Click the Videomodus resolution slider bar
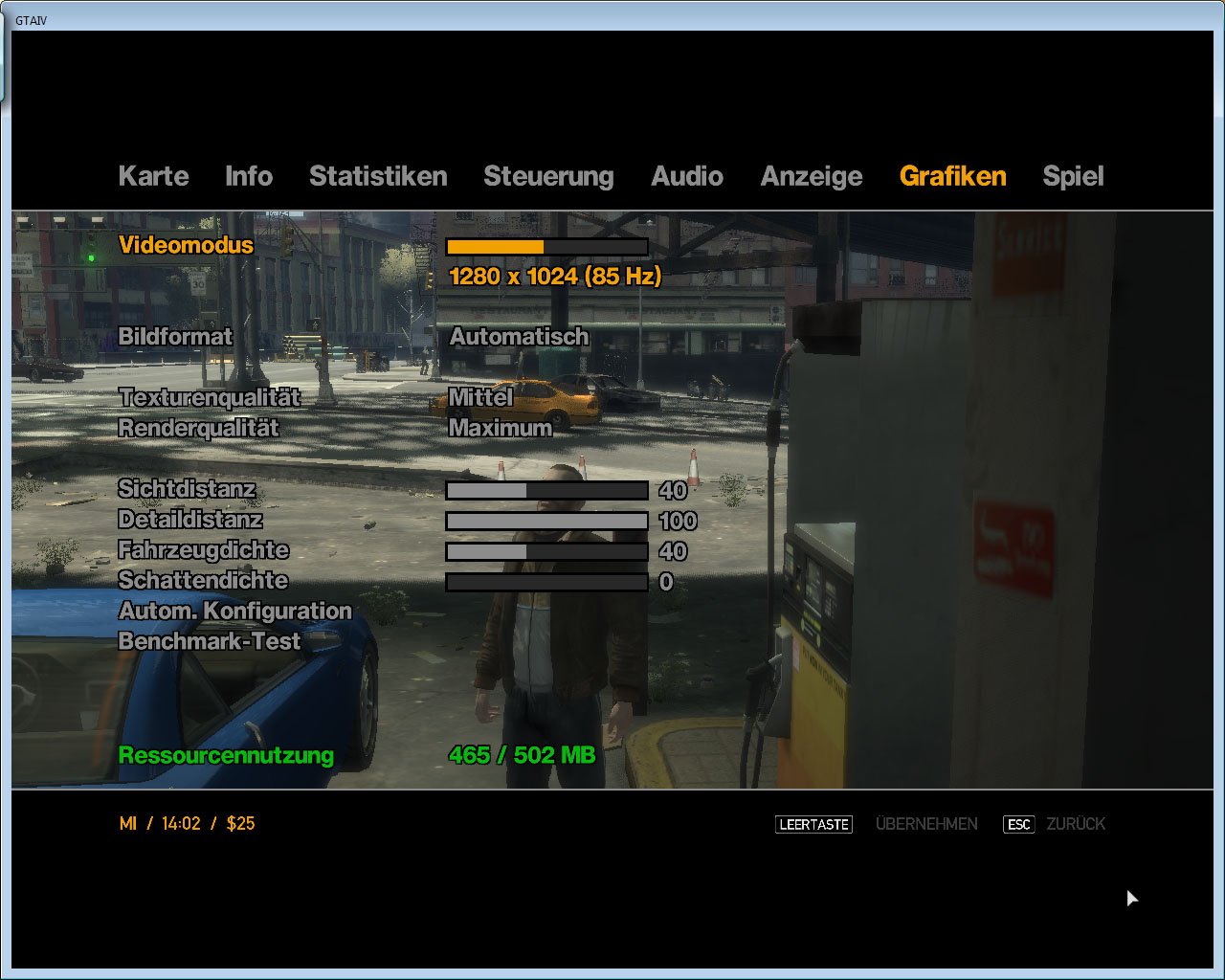 546,247
